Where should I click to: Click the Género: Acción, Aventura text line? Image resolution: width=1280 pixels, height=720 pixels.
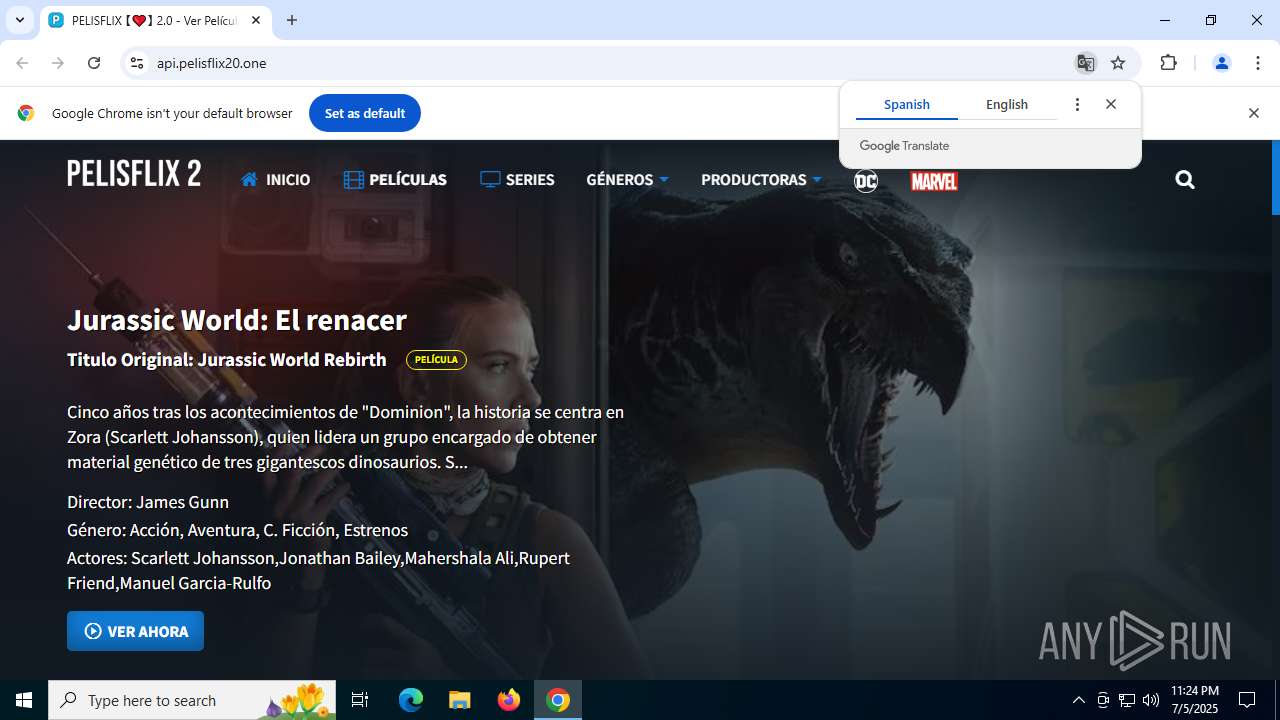click(237, 530)
